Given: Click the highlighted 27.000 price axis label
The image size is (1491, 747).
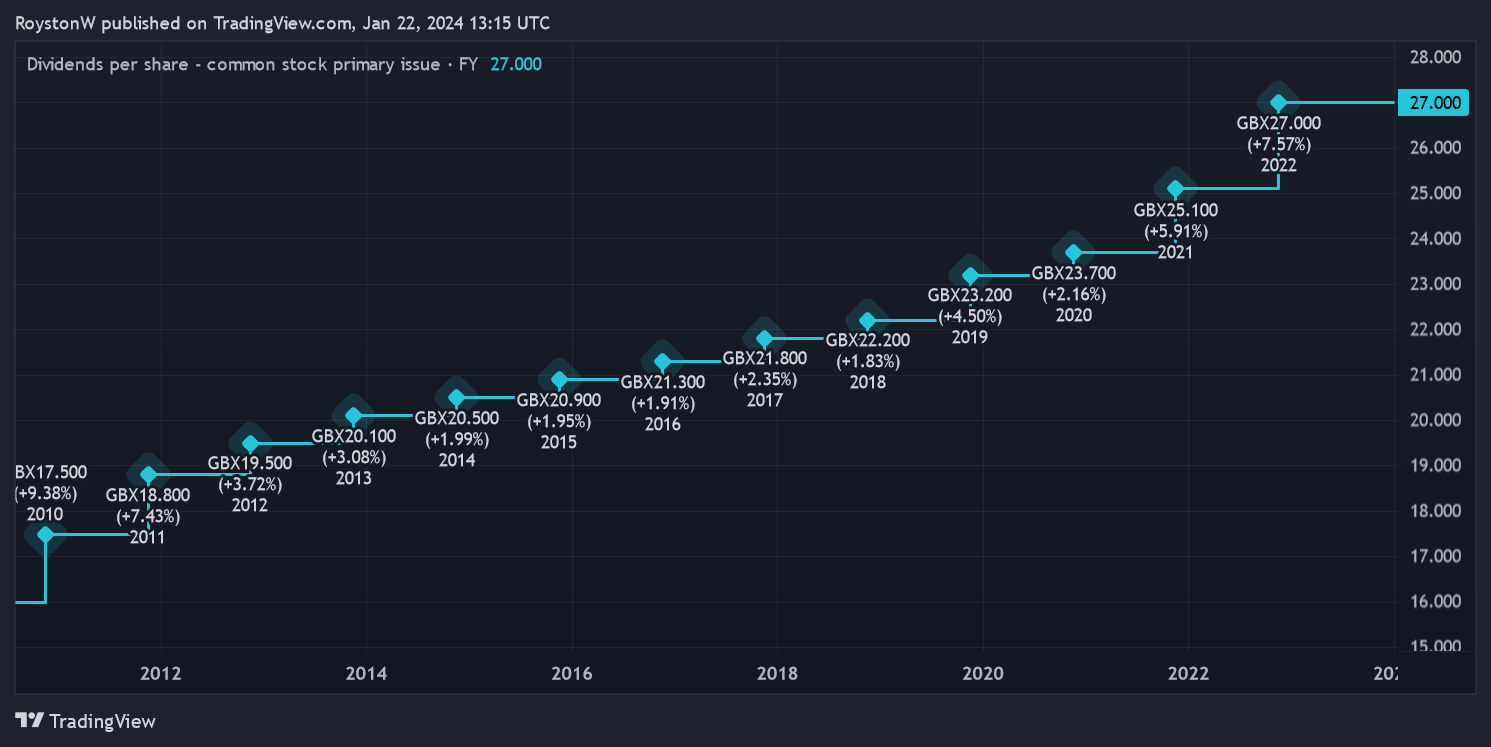Looking at the screenshot, I should pos(1432,102).
